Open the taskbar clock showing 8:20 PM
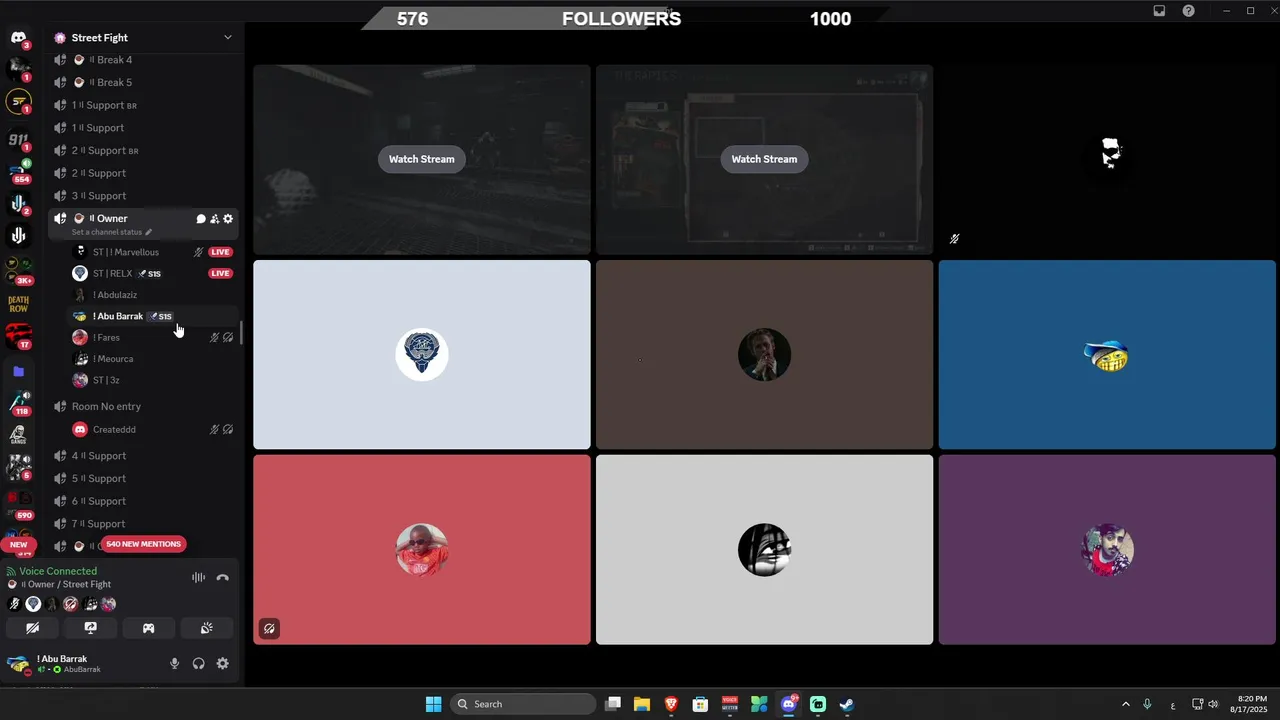 click(1250, 704)
